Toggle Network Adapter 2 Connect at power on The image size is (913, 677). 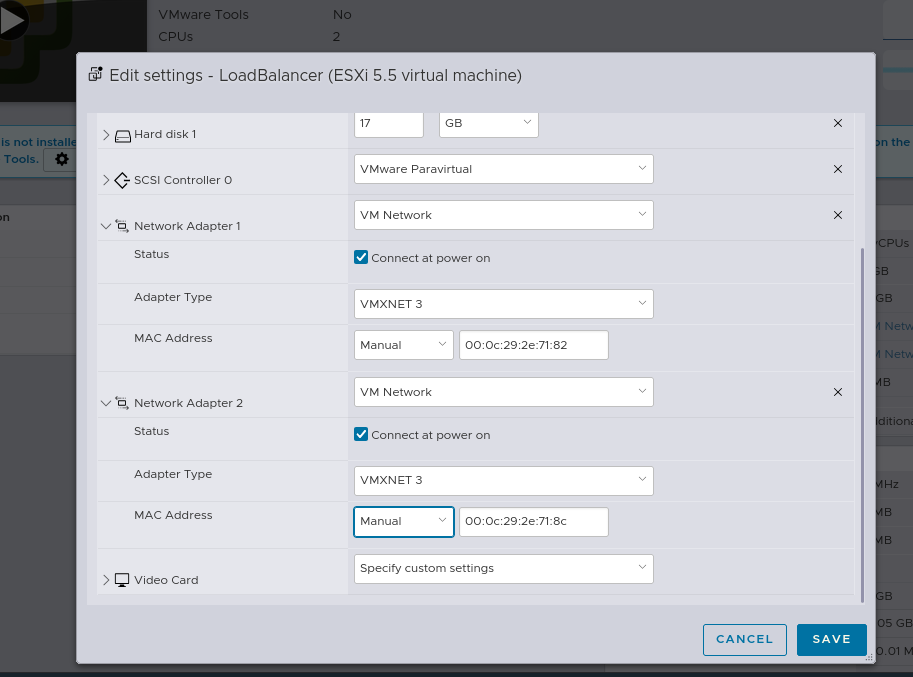[362, 435]
